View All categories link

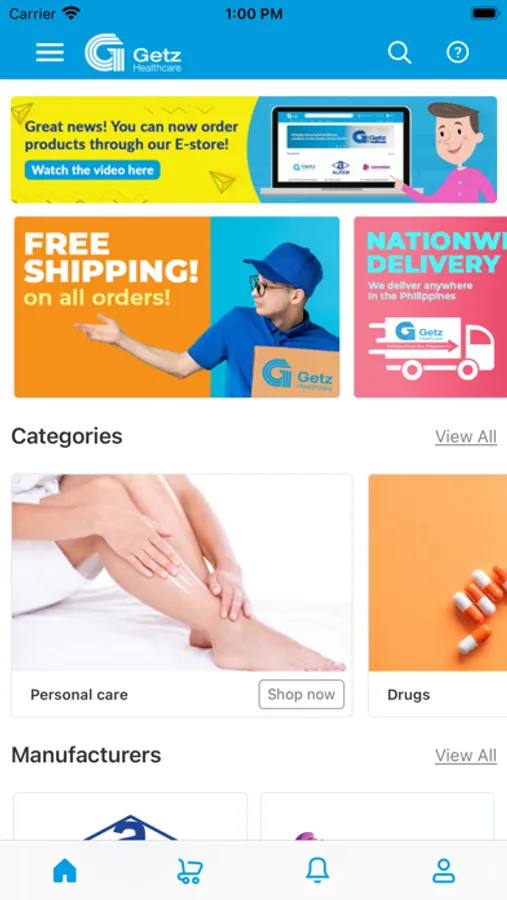[x=466, y=437]
